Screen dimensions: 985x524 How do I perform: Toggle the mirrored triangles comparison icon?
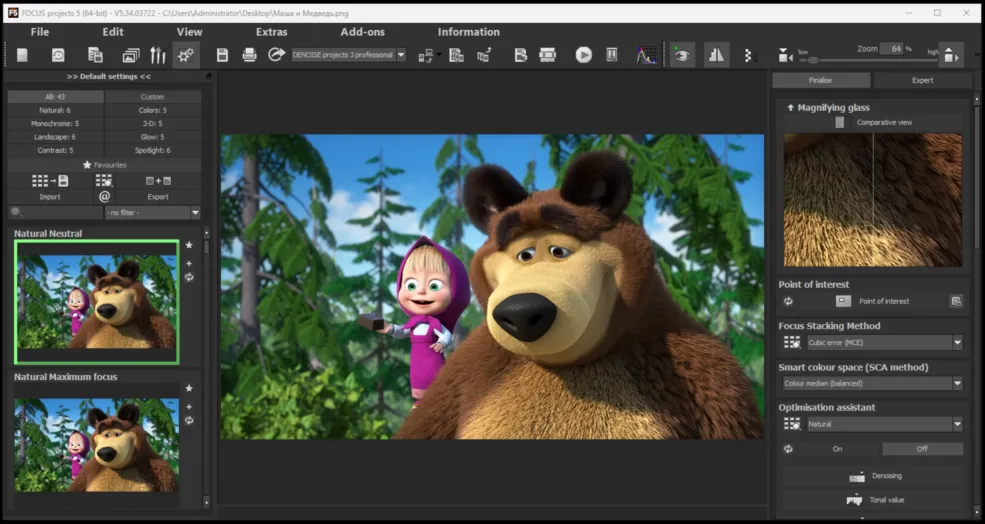716,55
